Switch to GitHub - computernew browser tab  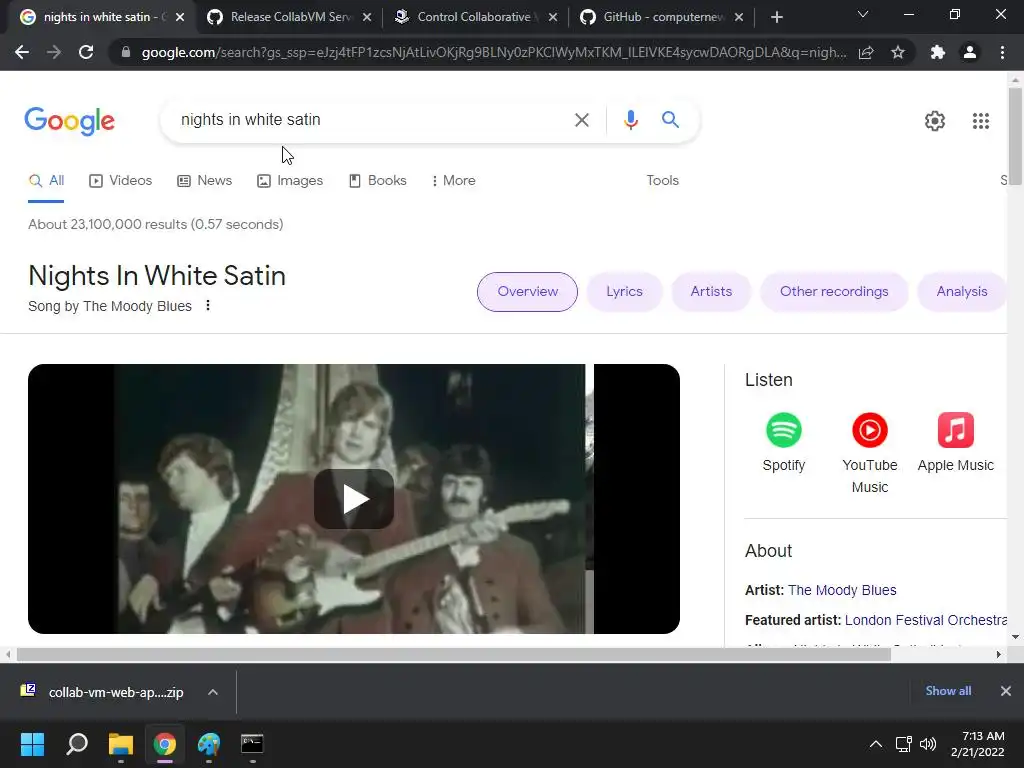click(x=662, y=17)
